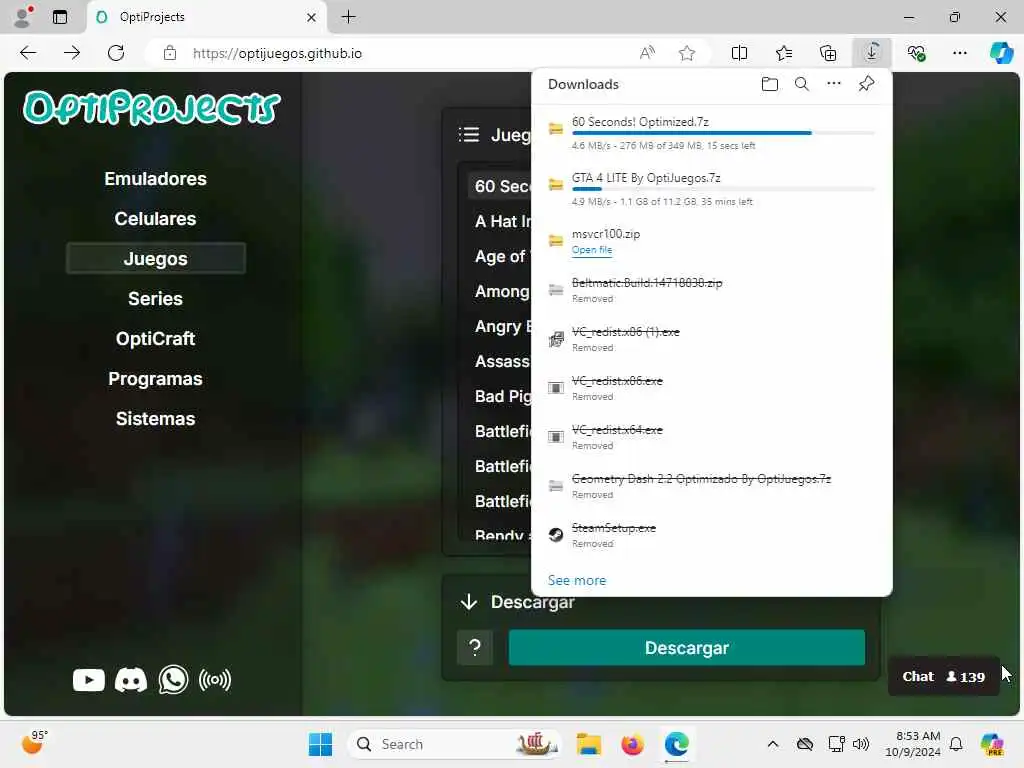Open File Explorer from taskbar
The width and height of the screenshot is (1024, 768).
pos(588,744)
